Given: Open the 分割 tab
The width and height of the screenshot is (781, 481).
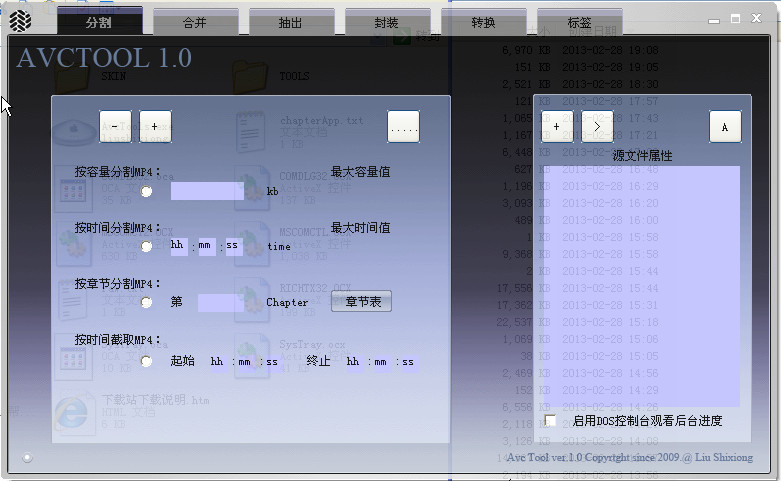Looking at the screenshot, I should [100, 22].
